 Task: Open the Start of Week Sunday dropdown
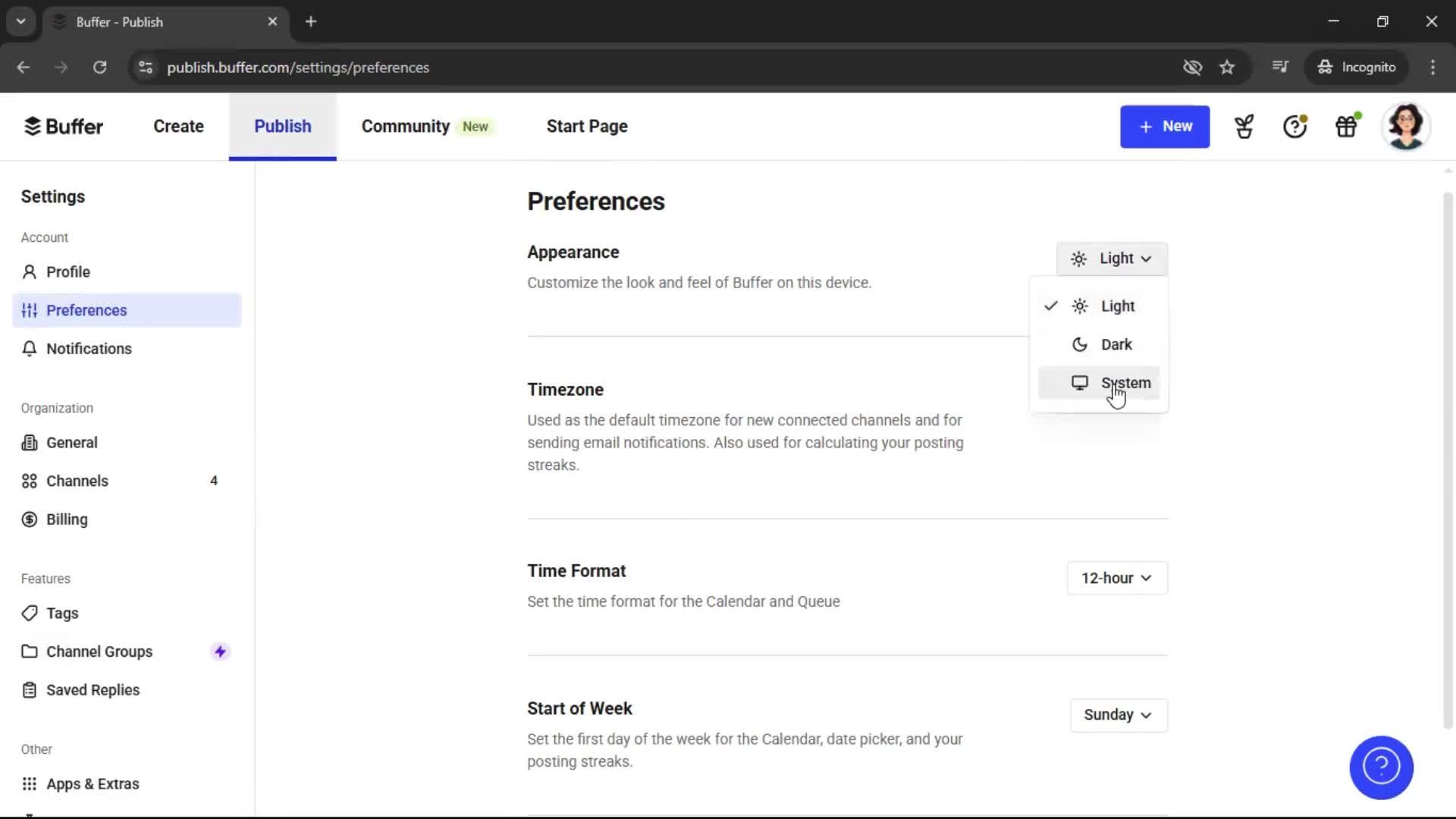coord(1118,715)
